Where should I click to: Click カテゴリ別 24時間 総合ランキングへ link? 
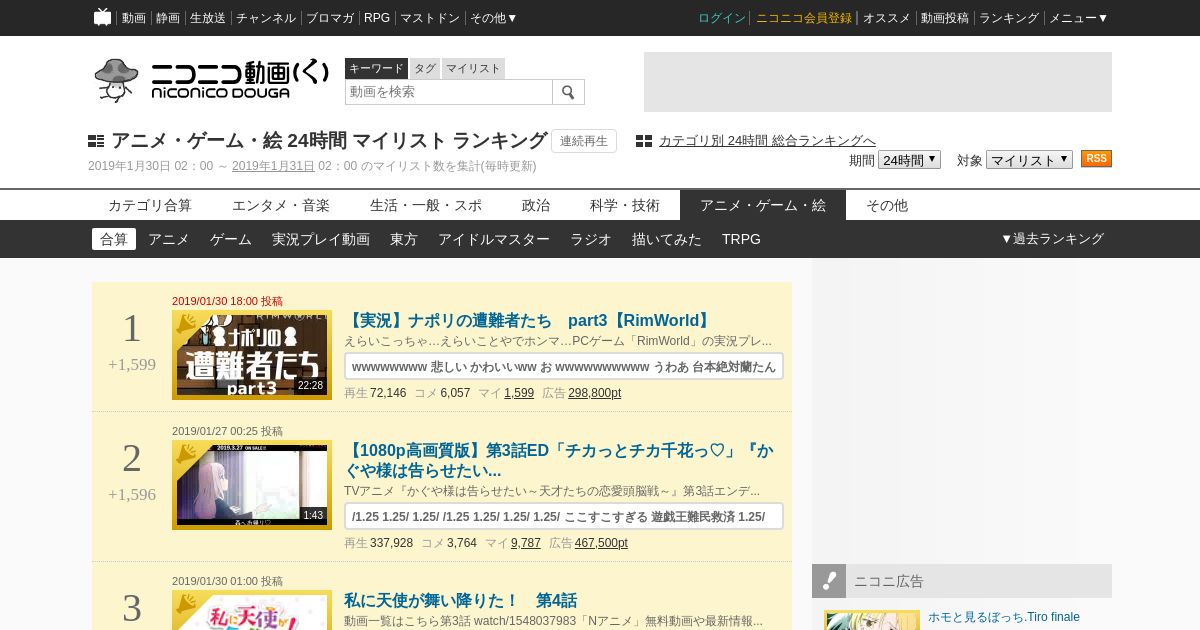pyautogui.click(x=767, y=141)
